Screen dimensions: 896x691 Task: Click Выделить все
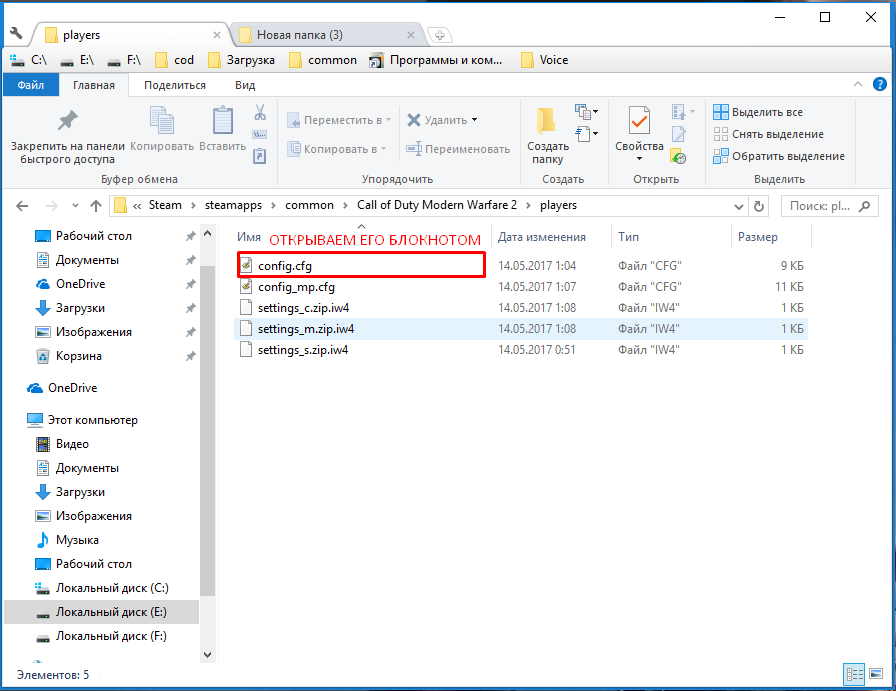click(758, 112)
